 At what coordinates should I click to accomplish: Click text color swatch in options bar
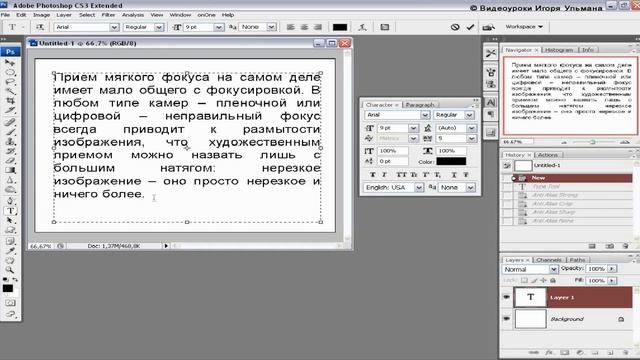[x=340, y=27]
